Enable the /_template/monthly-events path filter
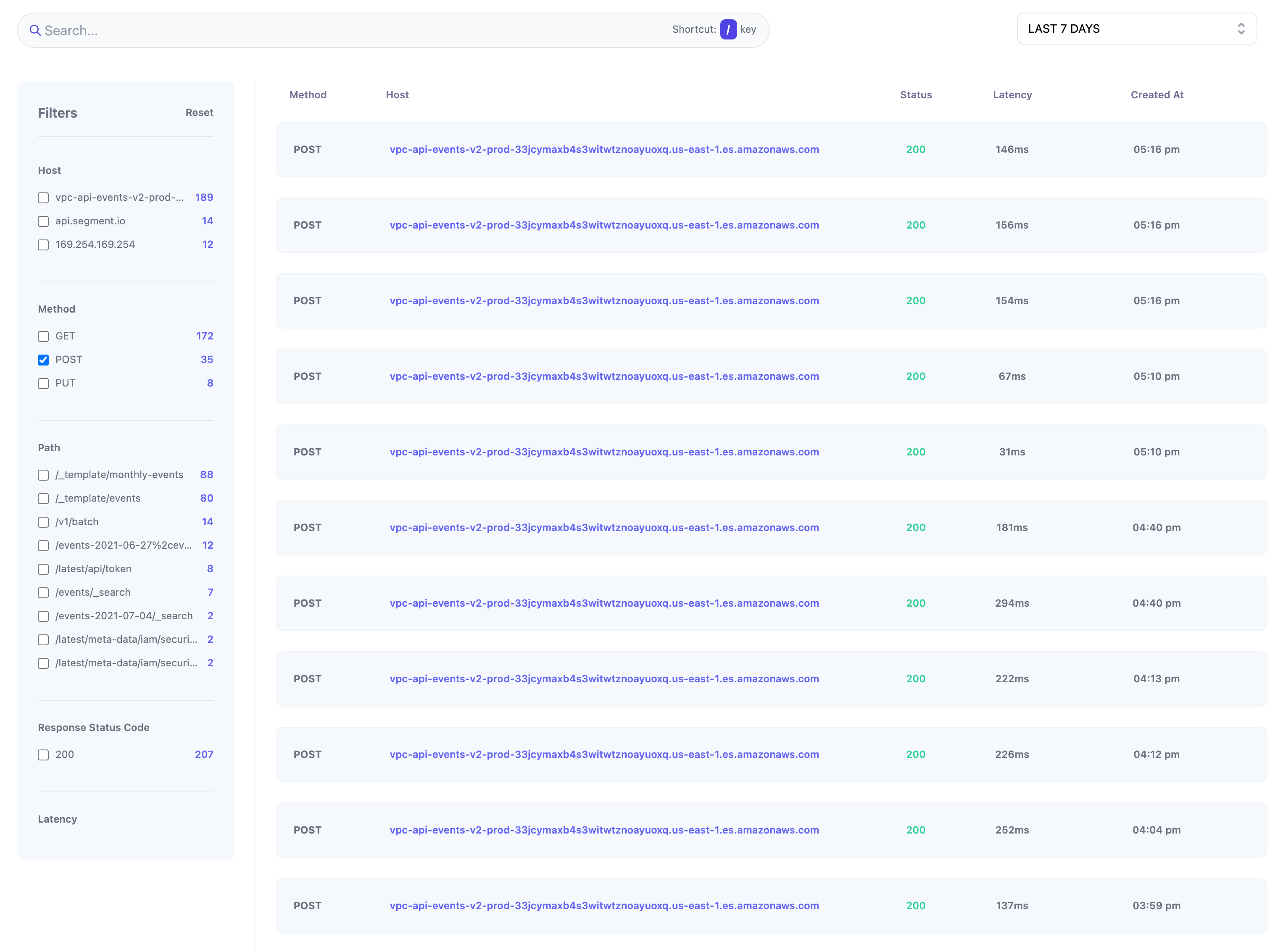1283x952 pixels. point(43,475)
